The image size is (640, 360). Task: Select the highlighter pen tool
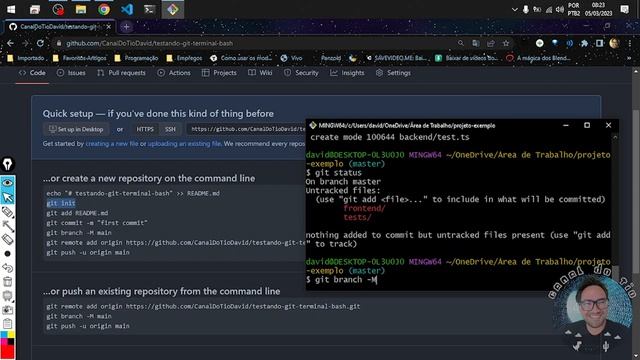7,212
